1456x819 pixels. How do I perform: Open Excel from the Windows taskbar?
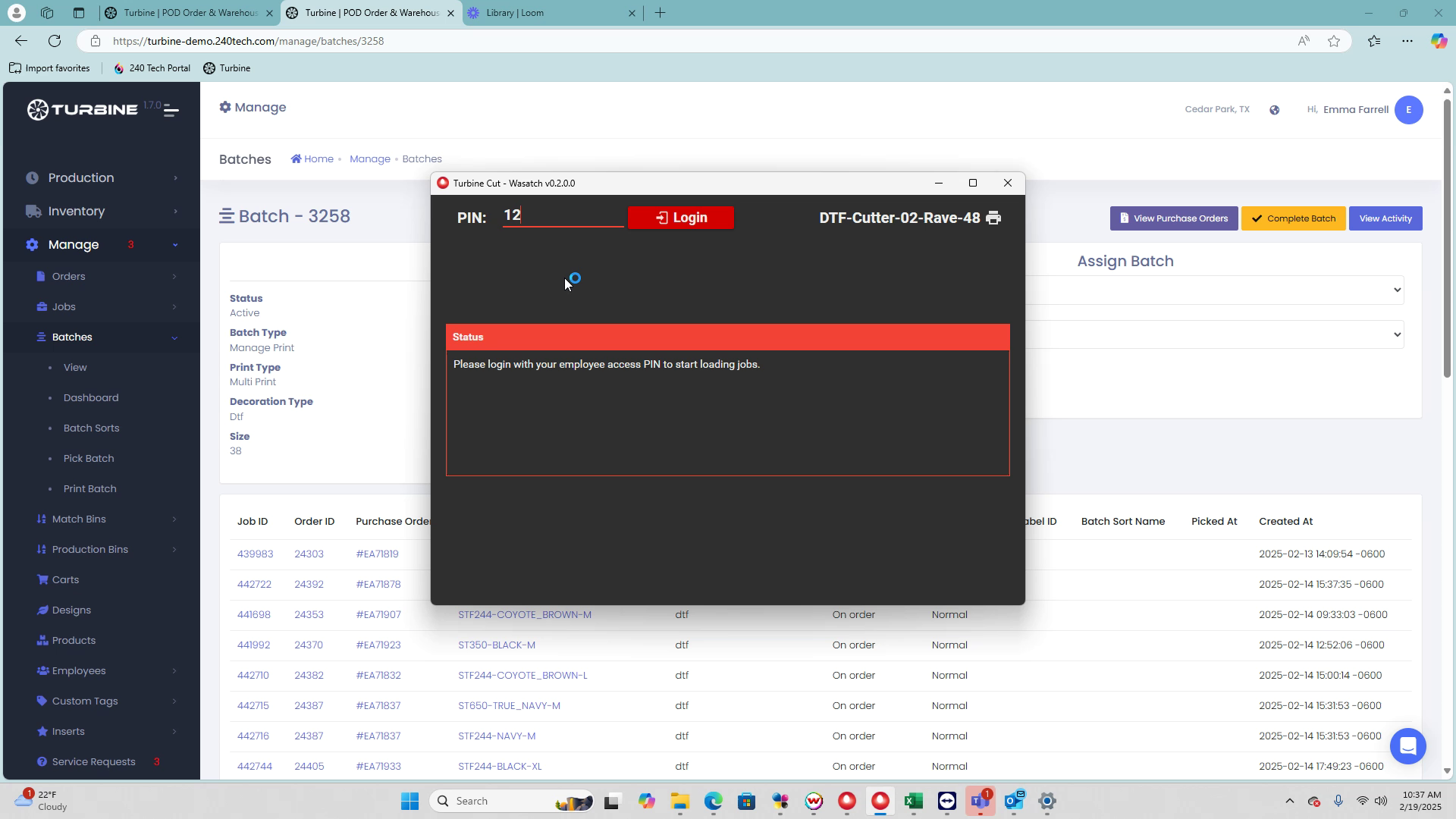tap(913, 802)
